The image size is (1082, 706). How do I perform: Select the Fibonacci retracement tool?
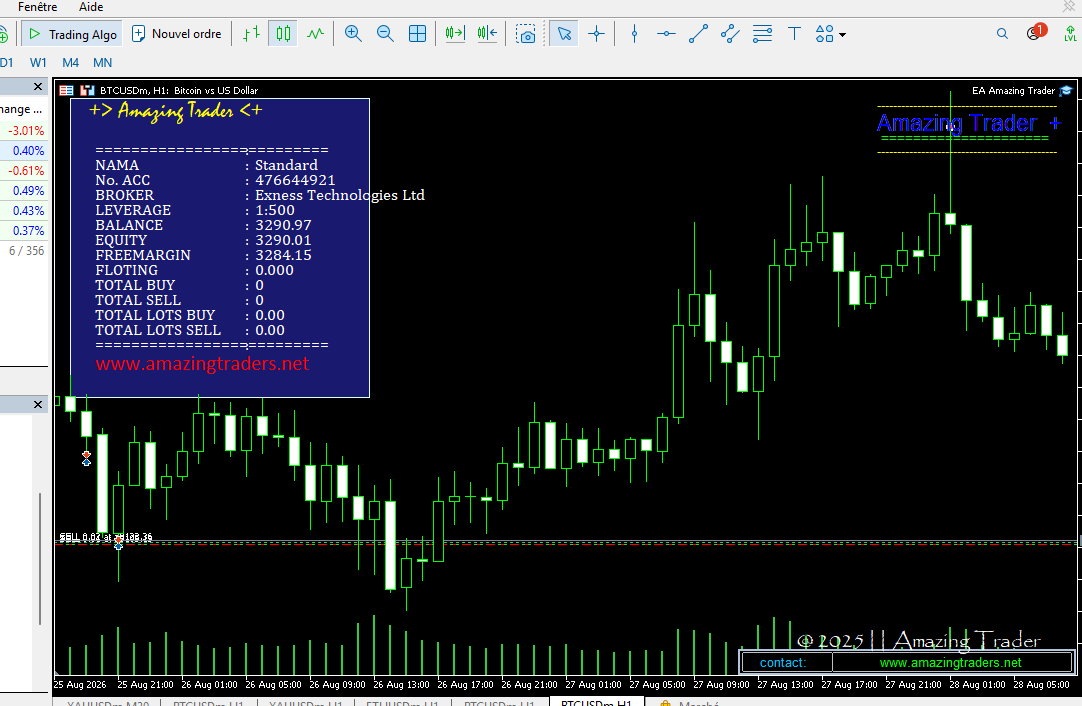coord(763,34)
